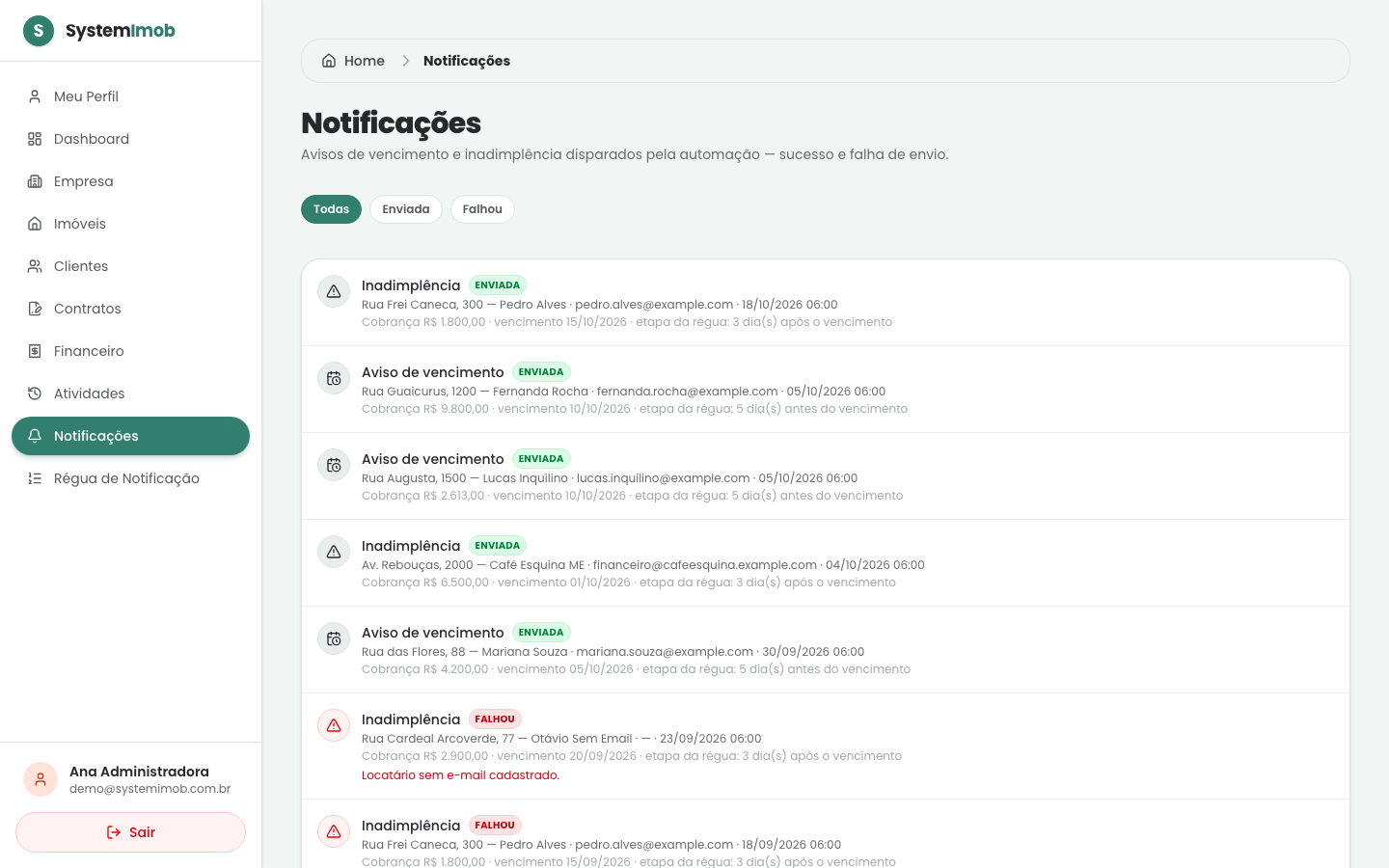Image resolution: width=1389 pixels, height=868 pixels.
Task: Open the Clientes section
Action: (130, 266)
